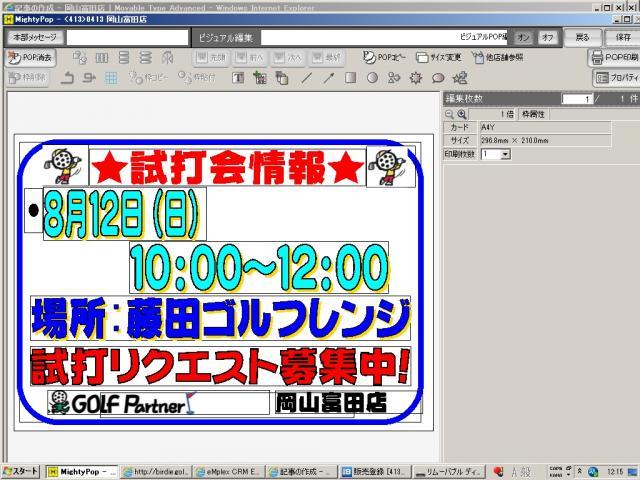Click the 保存 save button

(x=623, y=38)
